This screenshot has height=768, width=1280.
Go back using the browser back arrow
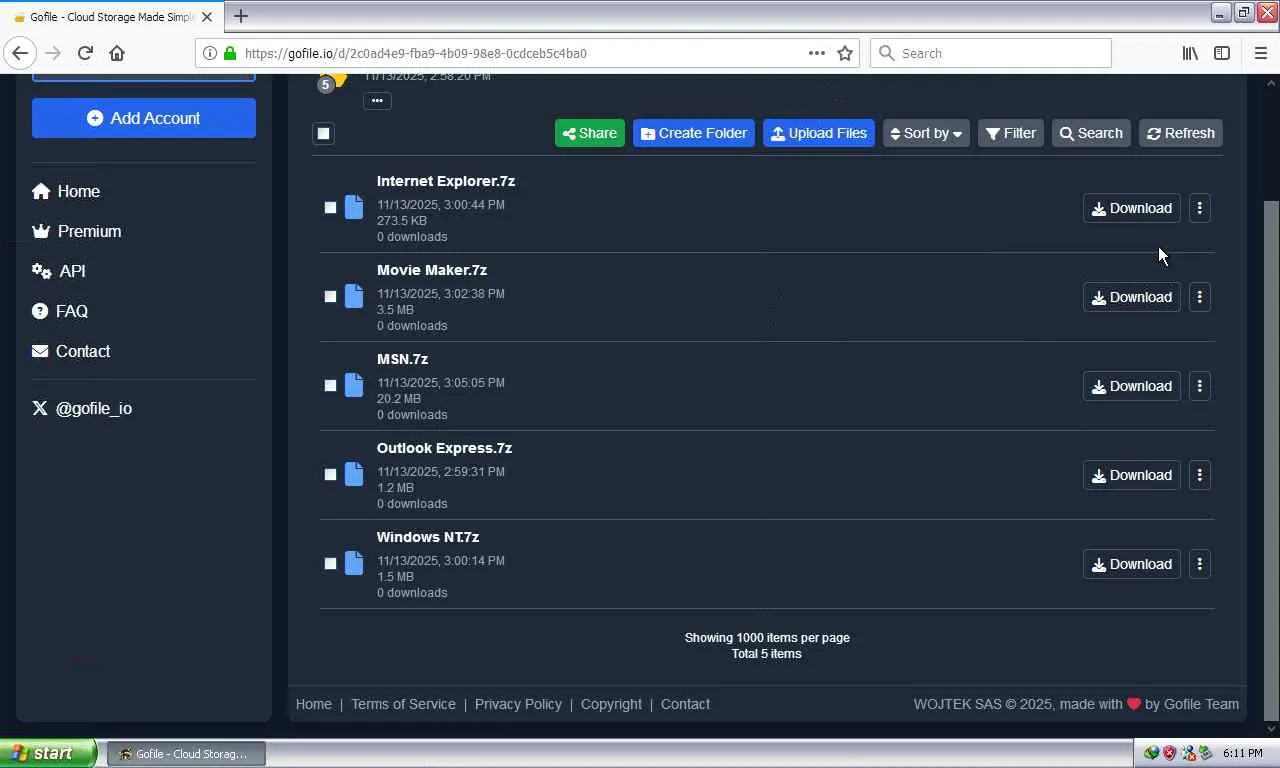[x=20, y=53]
